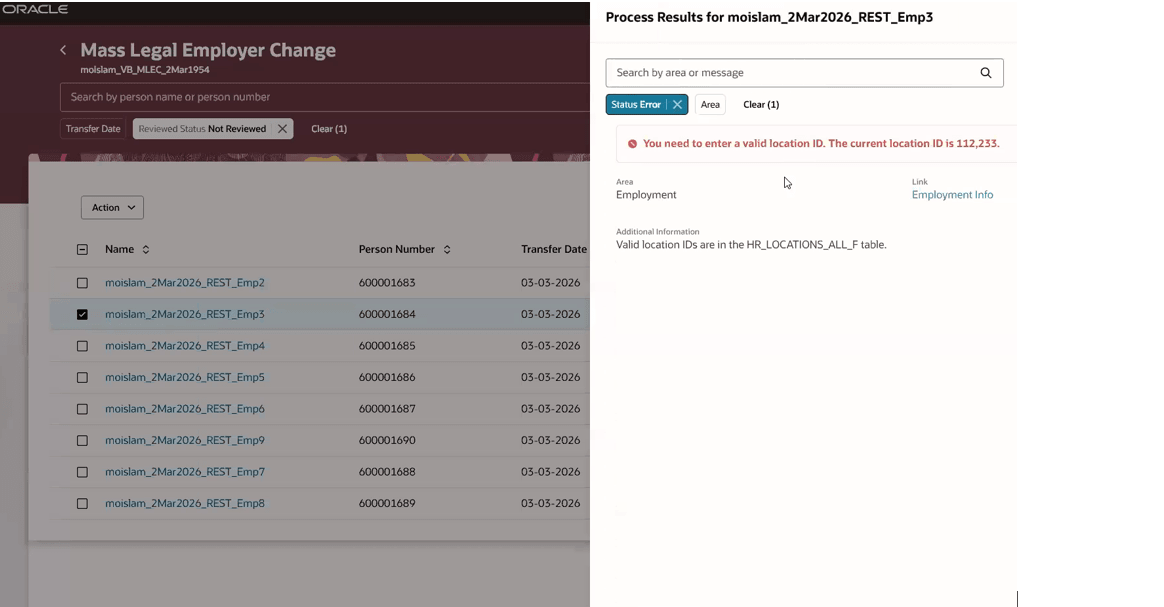Select person number 600001683
The image size is (1164, 607).
coord(387,283)
